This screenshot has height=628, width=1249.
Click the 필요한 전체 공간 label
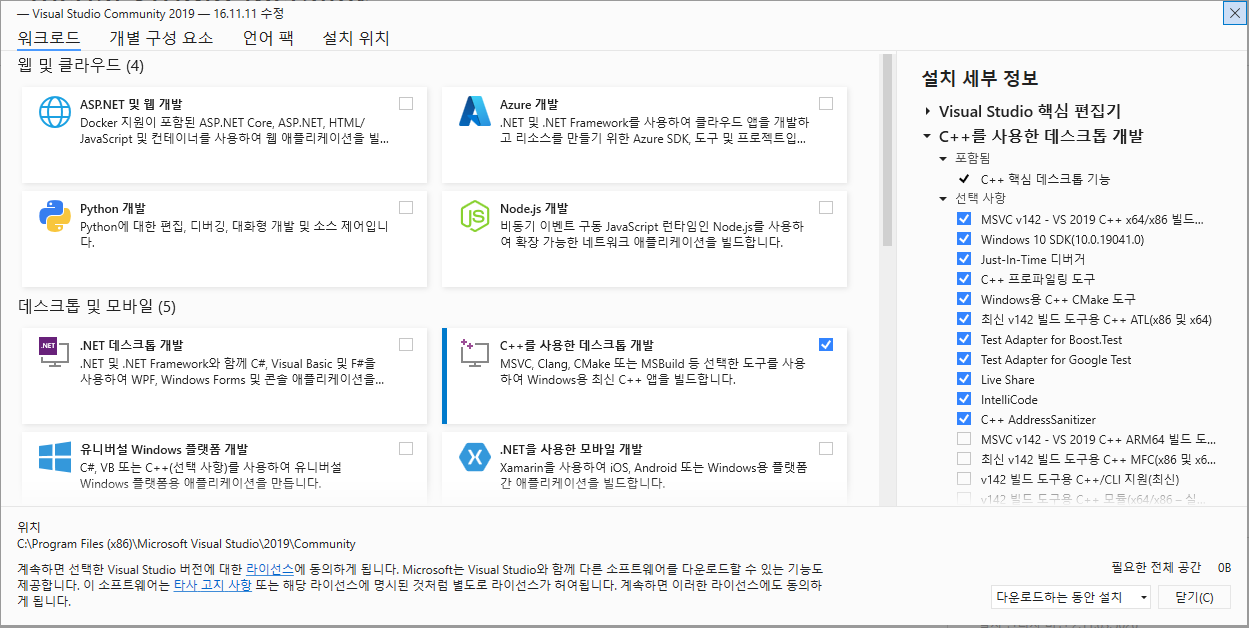click(1156, 567)
